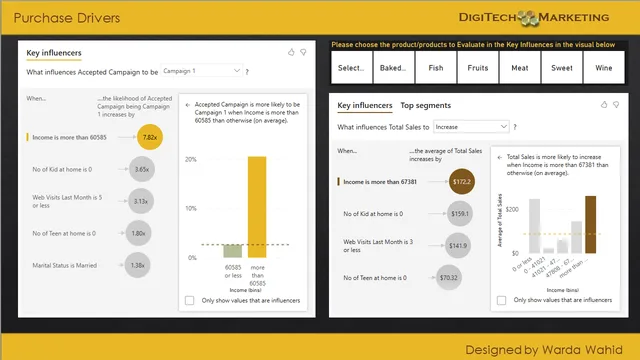Click thumbs up icon in Total Sales visual
This screenshot has height=360, width=640.
(x=604, y=105)
